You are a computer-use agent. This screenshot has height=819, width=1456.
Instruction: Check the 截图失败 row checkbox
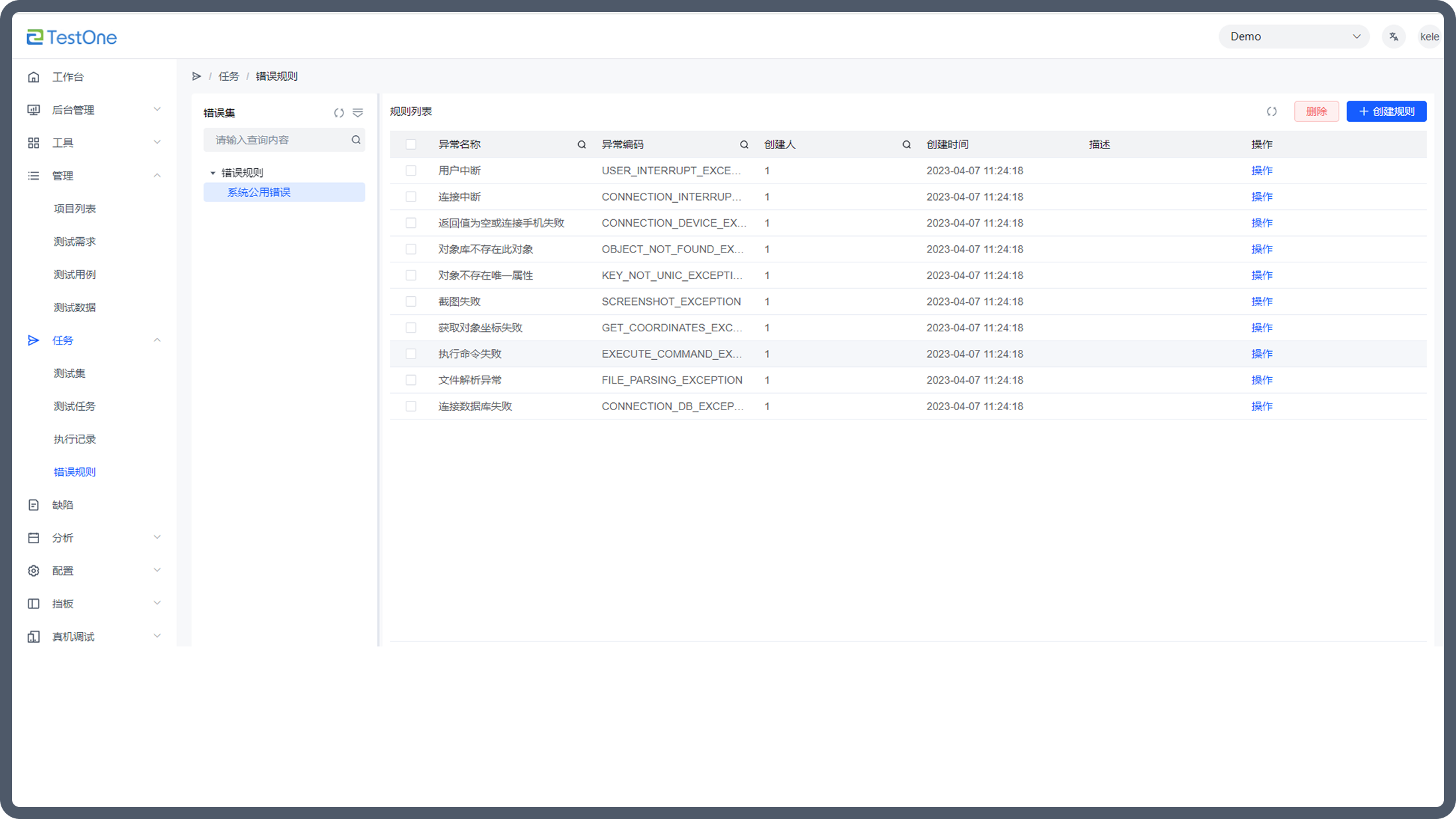(411, 301)
